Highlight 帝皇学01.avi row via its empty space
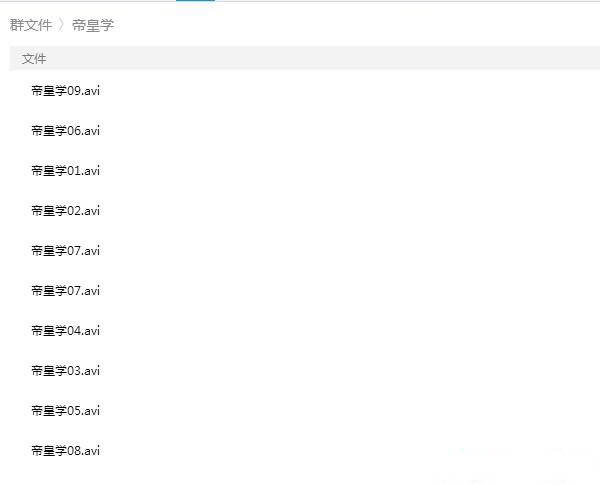This screenshot has height=485, width=600. coord(344,171)
